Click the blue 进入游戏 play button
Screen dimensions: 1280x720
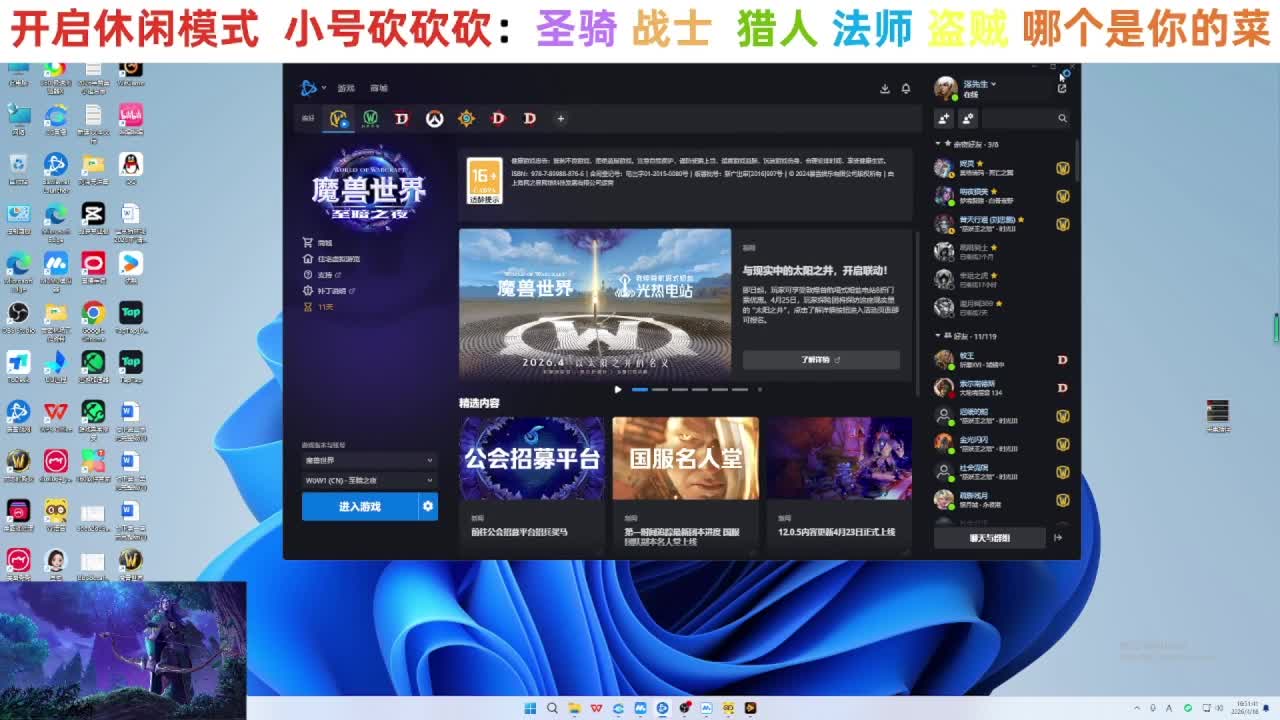point(360,507)
